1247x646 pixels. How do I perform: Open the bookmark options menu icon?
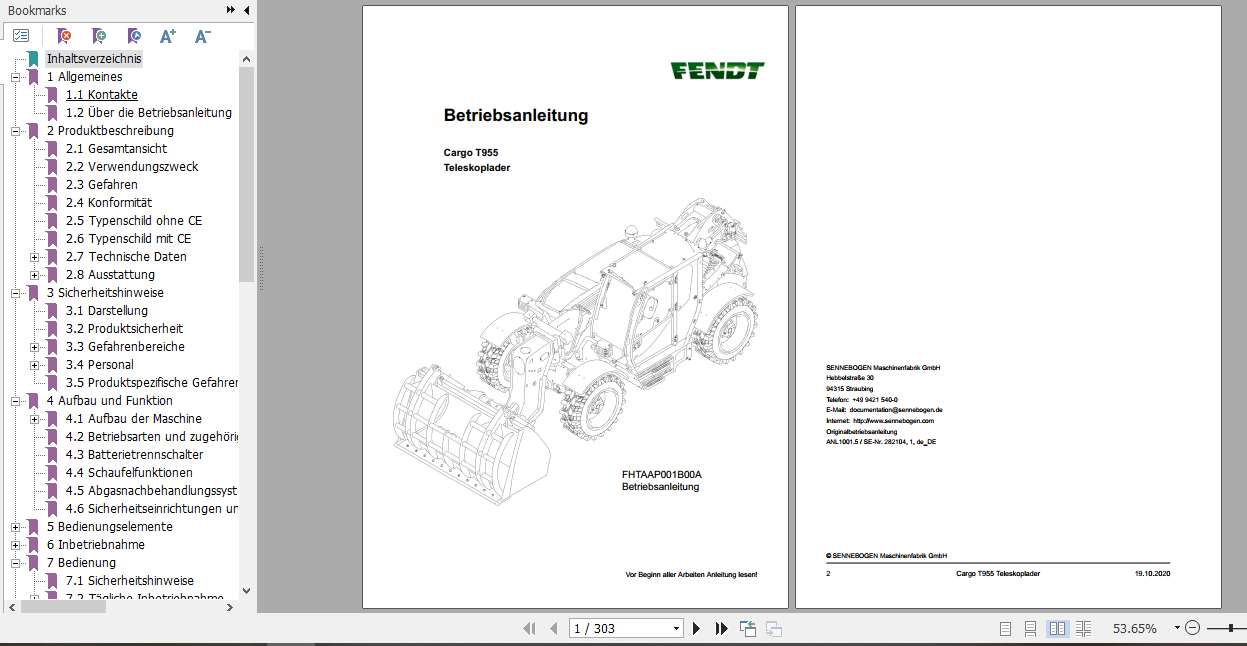21,35
